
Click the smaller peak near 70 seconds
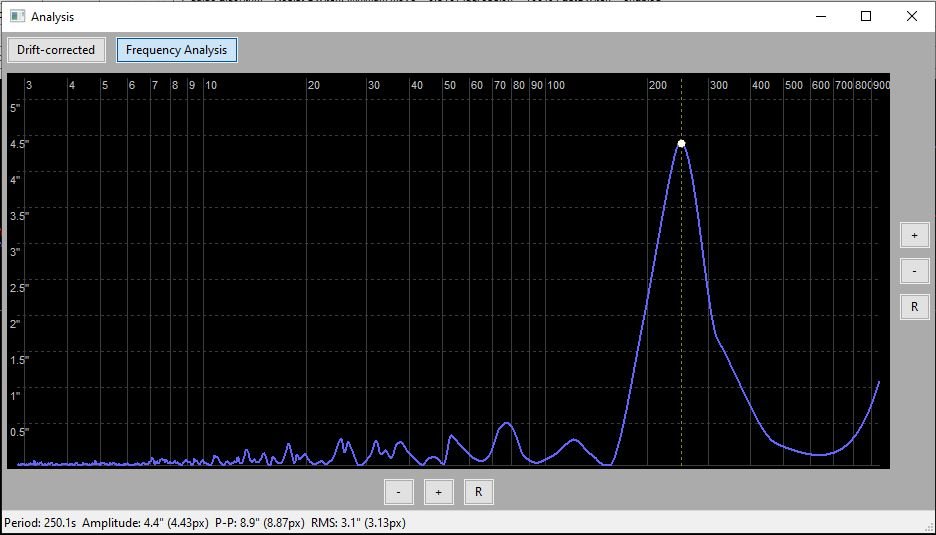(507, 424)
